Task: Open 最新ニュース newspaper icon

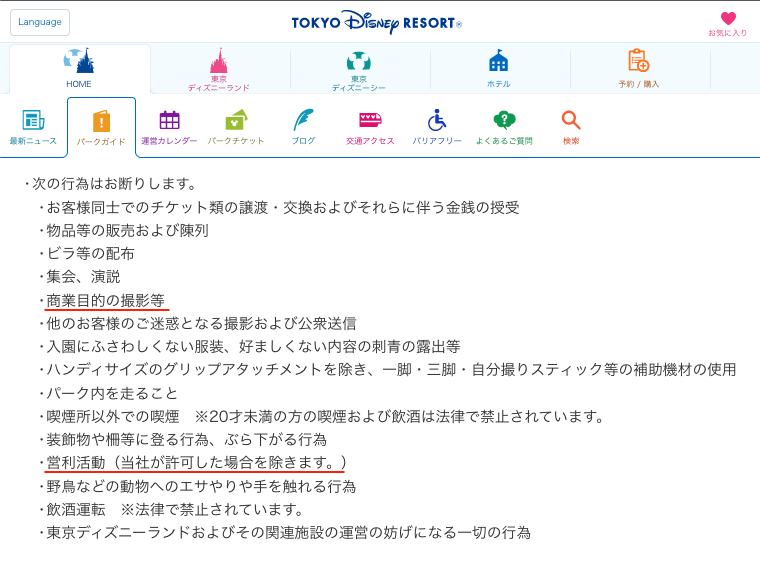Action: [33, 122]
